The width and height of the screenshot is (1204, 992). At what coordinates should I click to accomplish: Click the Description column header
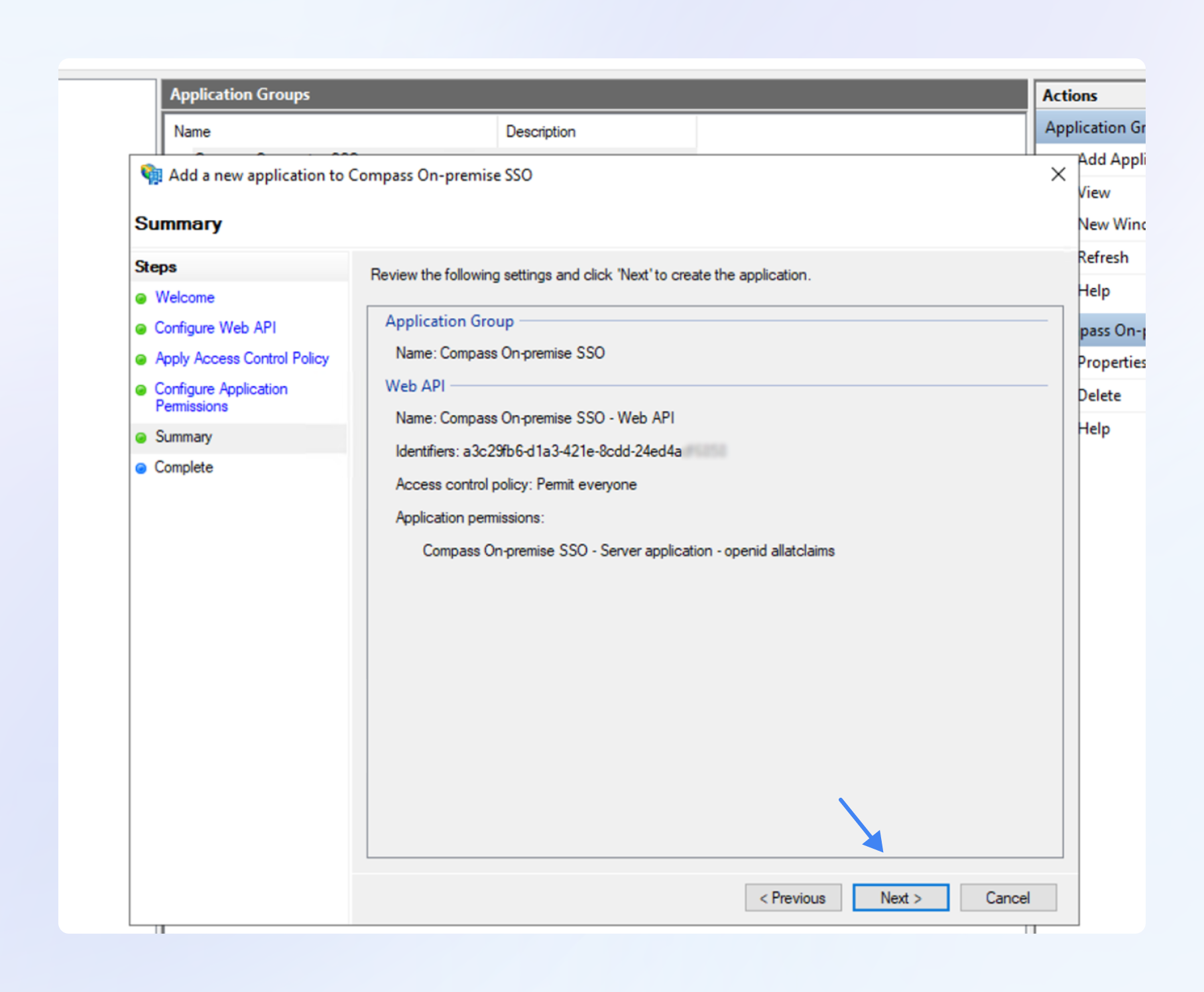tap(540, 132)
